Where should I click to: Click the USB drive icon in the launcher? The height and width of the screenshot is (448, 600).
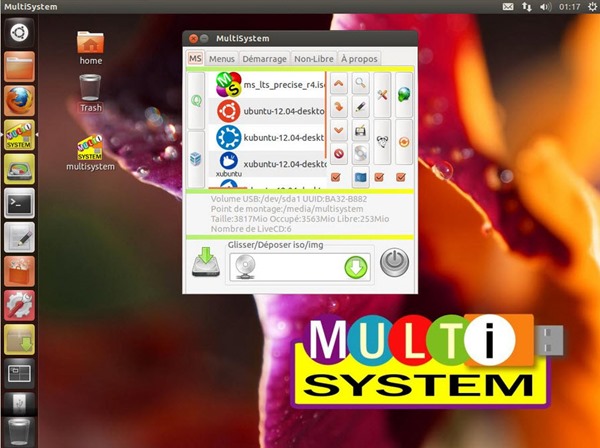pos(19,404)
